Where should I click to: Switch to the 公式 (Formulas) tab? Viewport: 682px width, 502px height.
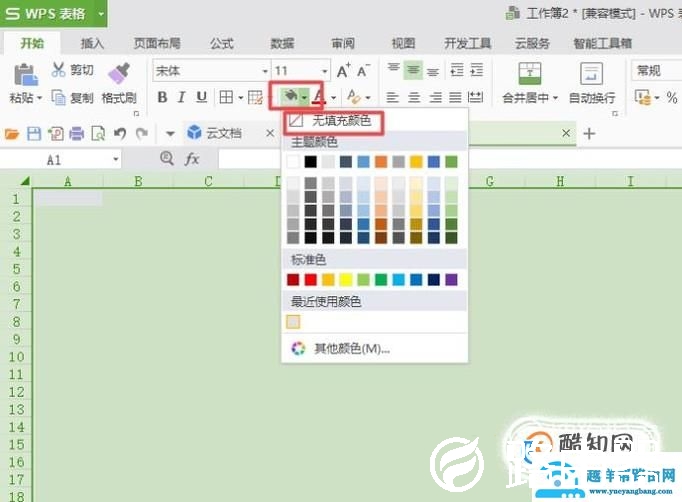tap(222, 44)
